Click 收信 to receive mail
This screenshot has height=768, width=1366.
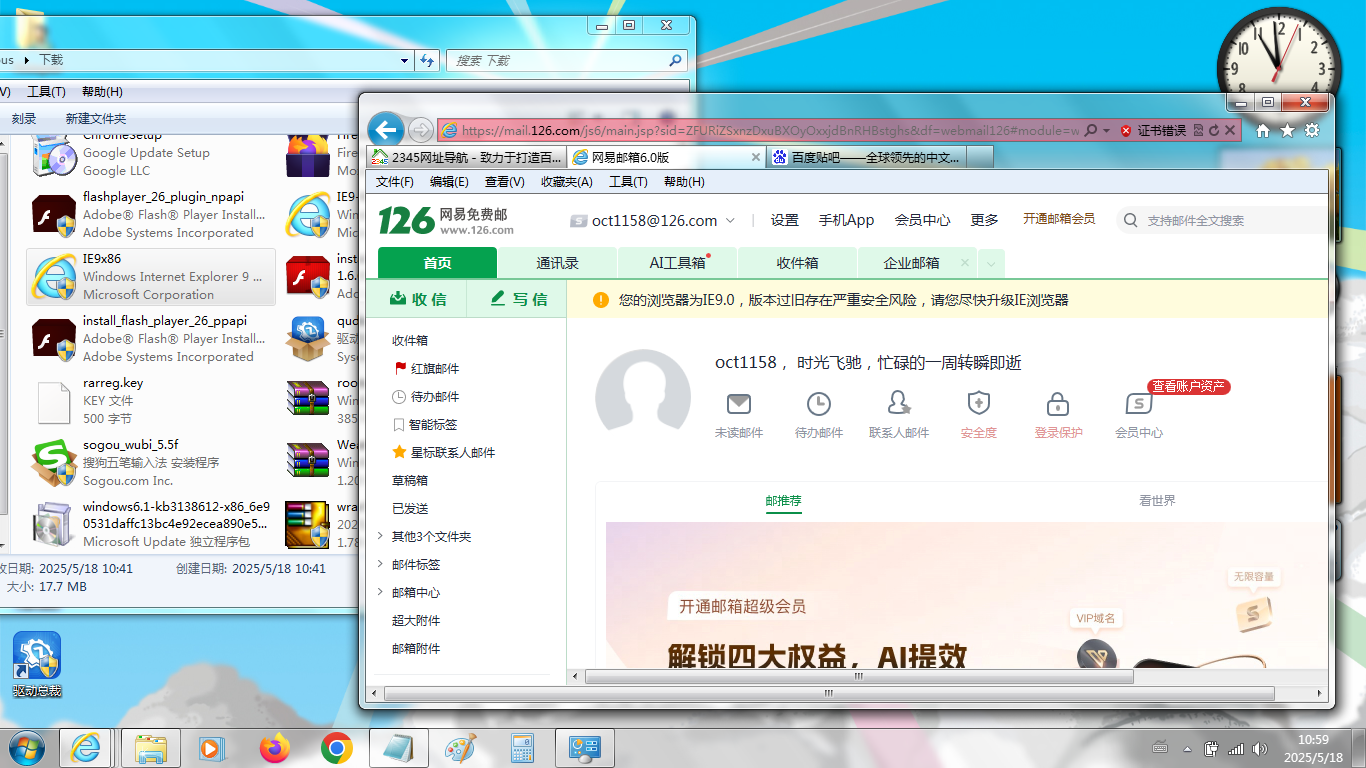pos(417,299)
